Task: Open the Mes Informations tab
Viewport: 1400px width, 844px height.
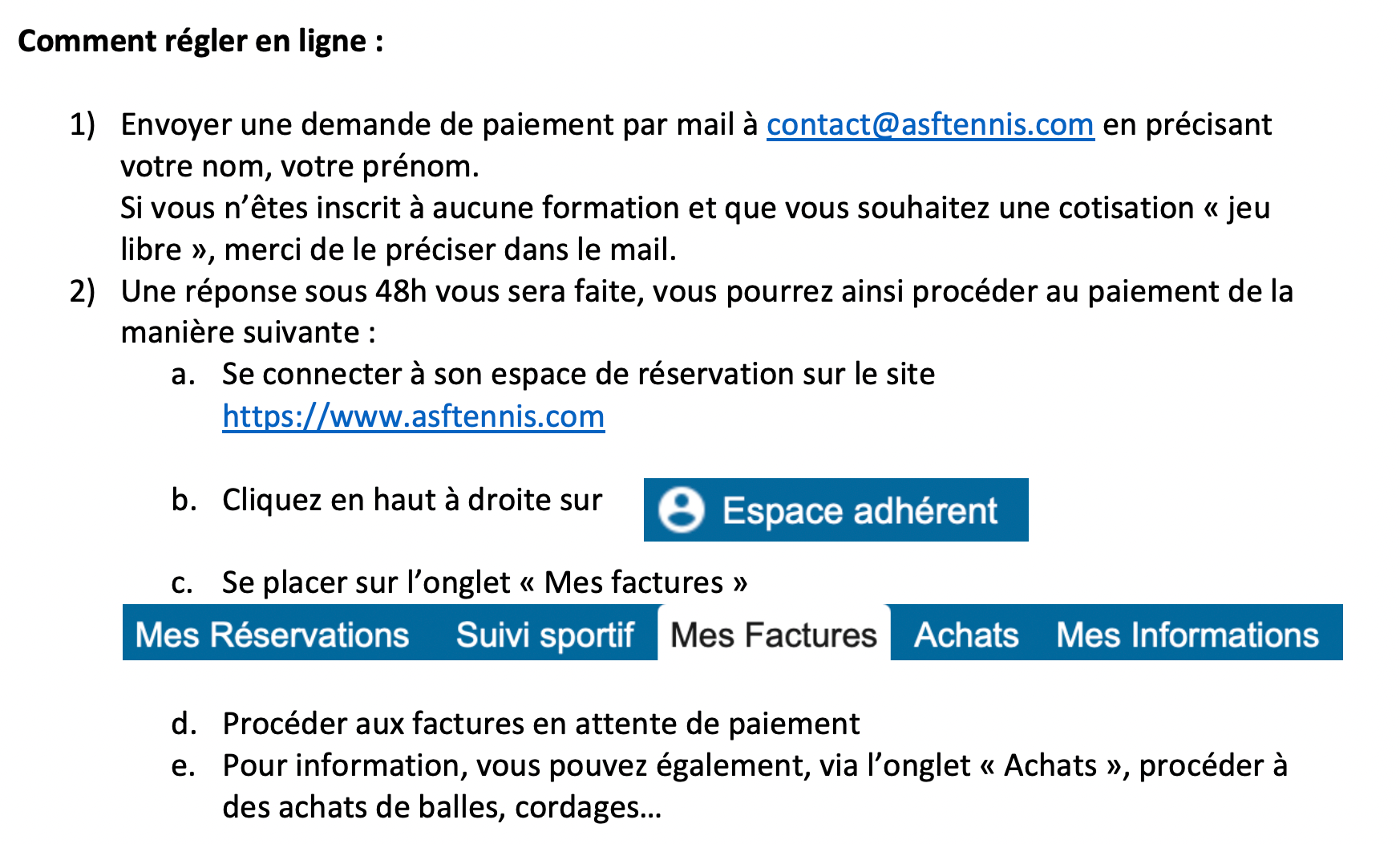Action: [x=1188, y=635]
